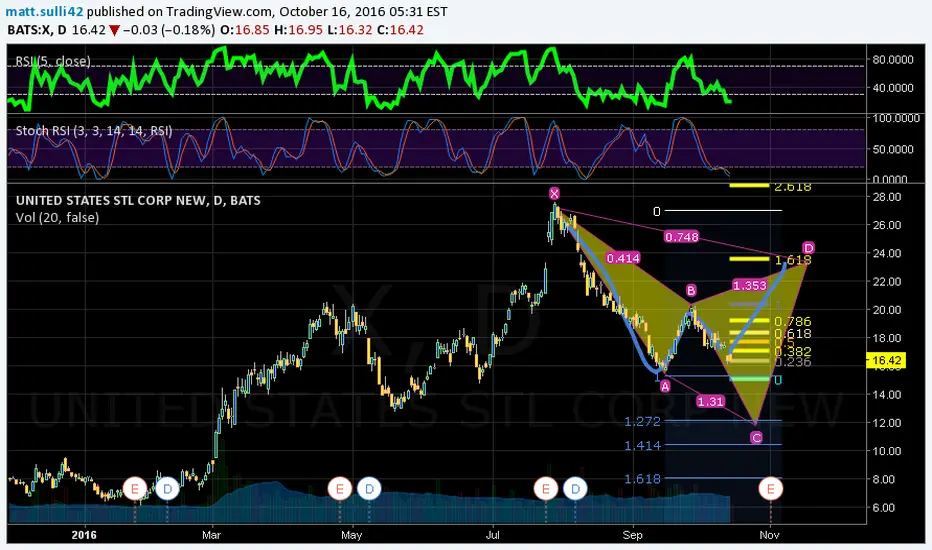
Task: Click the O:16.85 open value
Action: coord(244,30)
